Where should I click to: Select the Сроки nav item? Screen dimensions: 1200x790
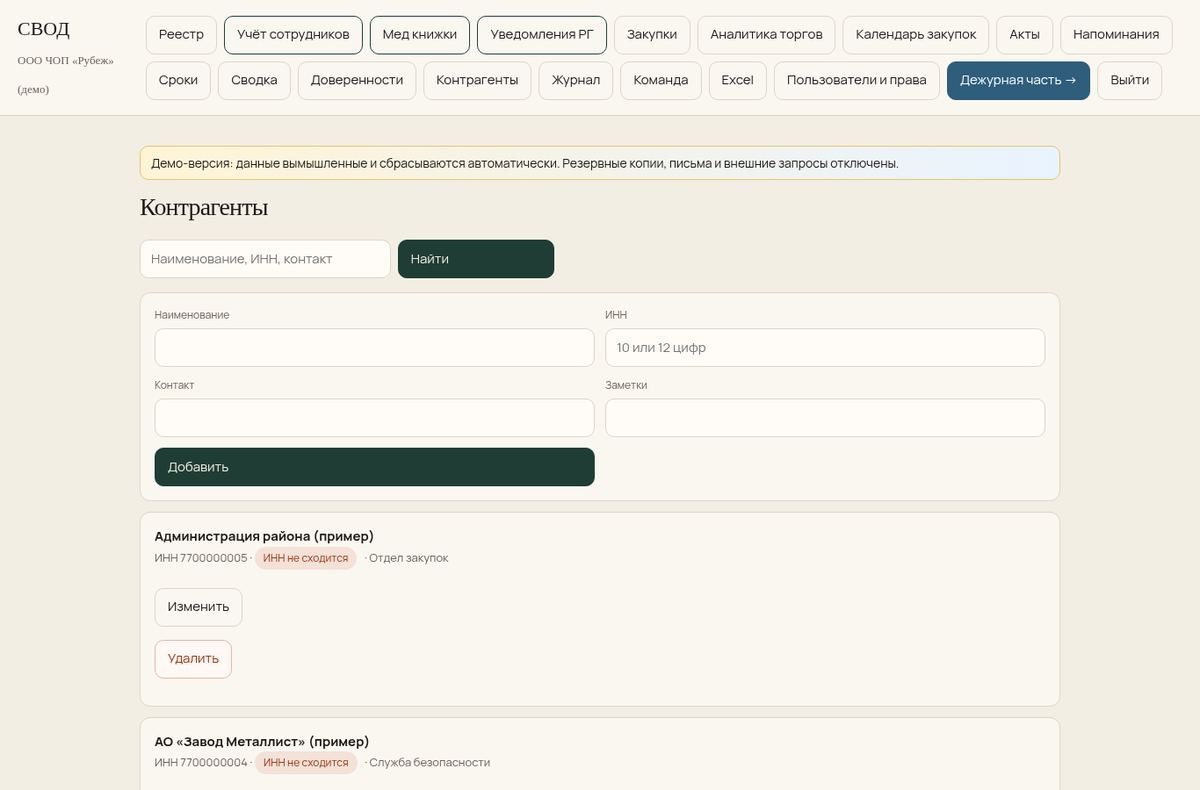click(x=178, y=81)
